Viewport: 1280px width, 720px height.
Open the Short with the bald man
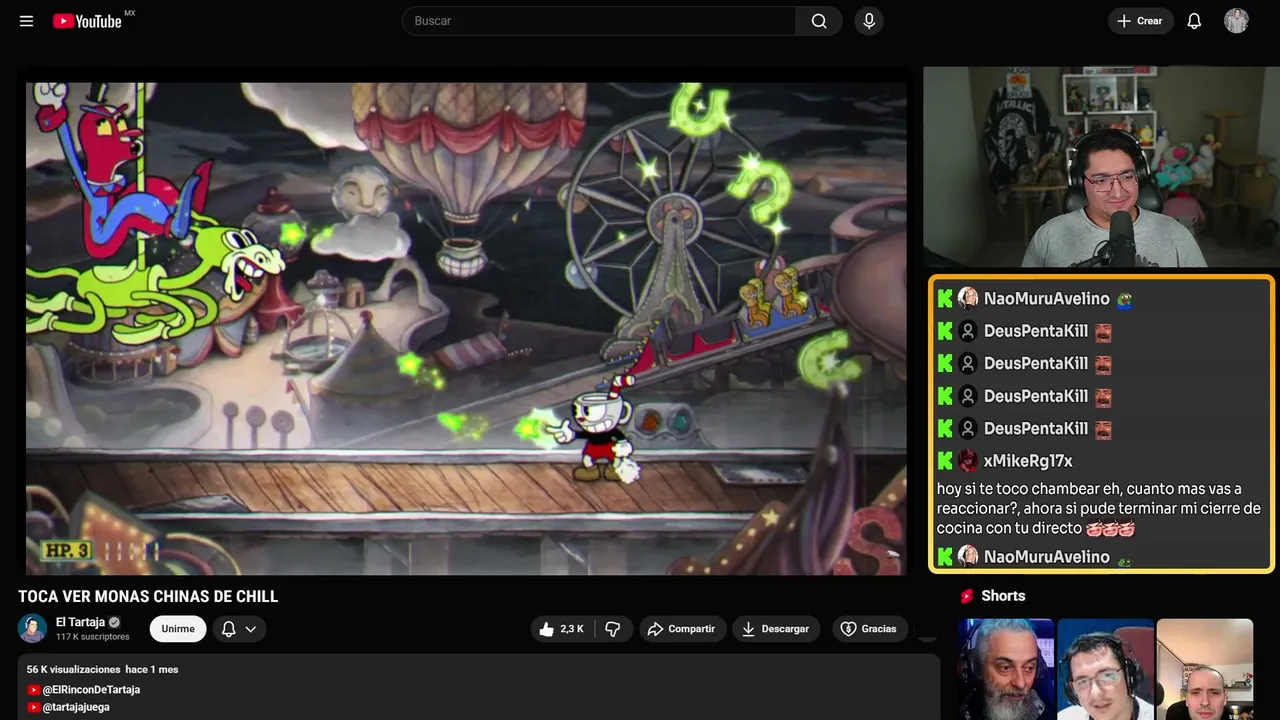coord(1204,669)
